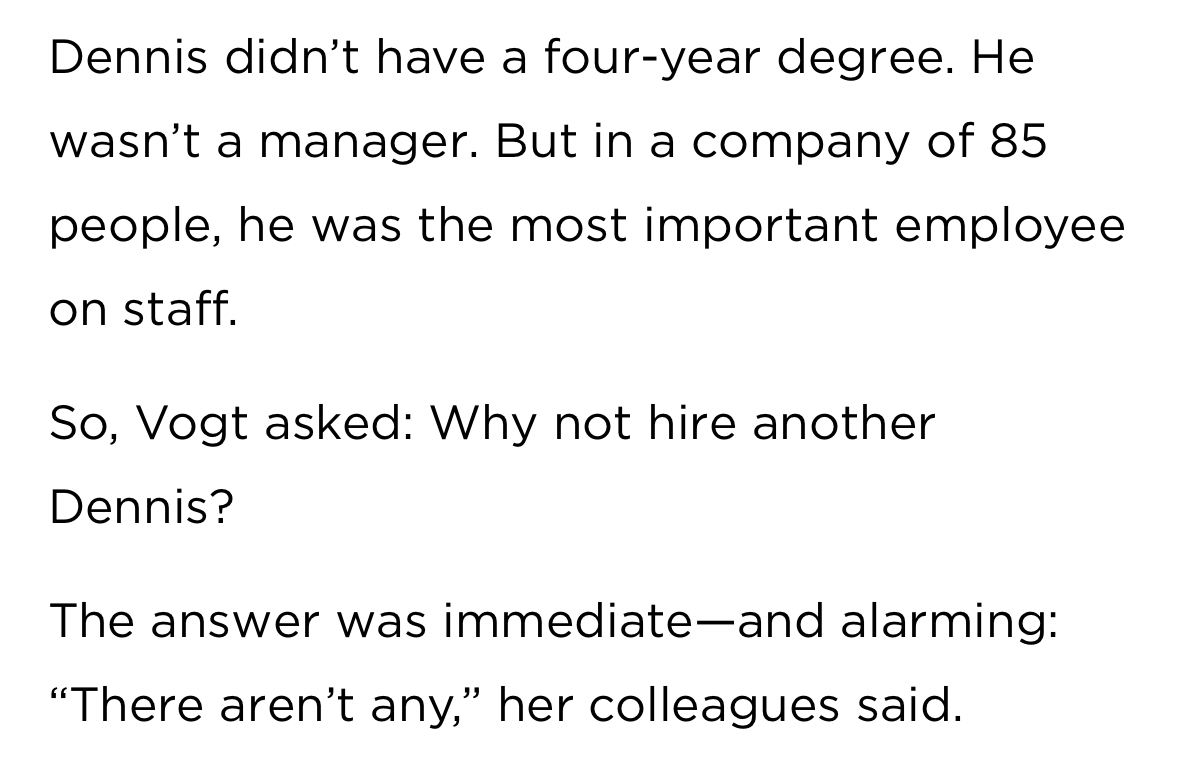Click "Dennis?" ending the question
Viewport: 1179px width, 758px height.
pyautogui.click(x=141, y=509)
